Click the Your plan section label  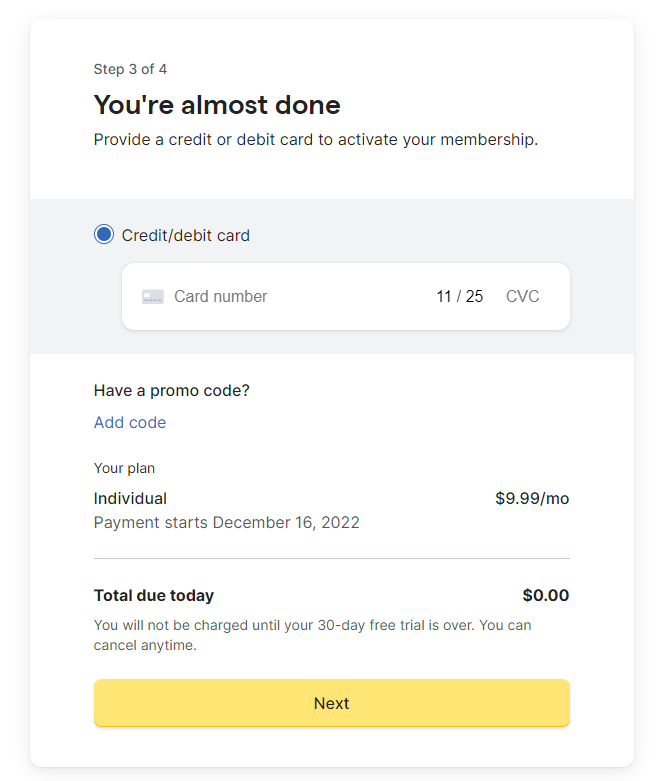124,468
